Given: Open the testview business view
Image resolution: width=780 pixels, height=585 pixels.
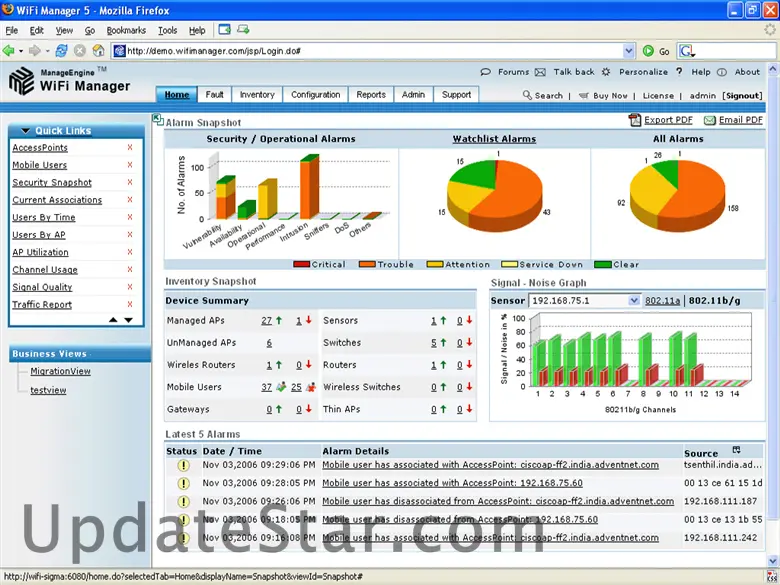Looking at the screenshot, I should coord(48,390).
